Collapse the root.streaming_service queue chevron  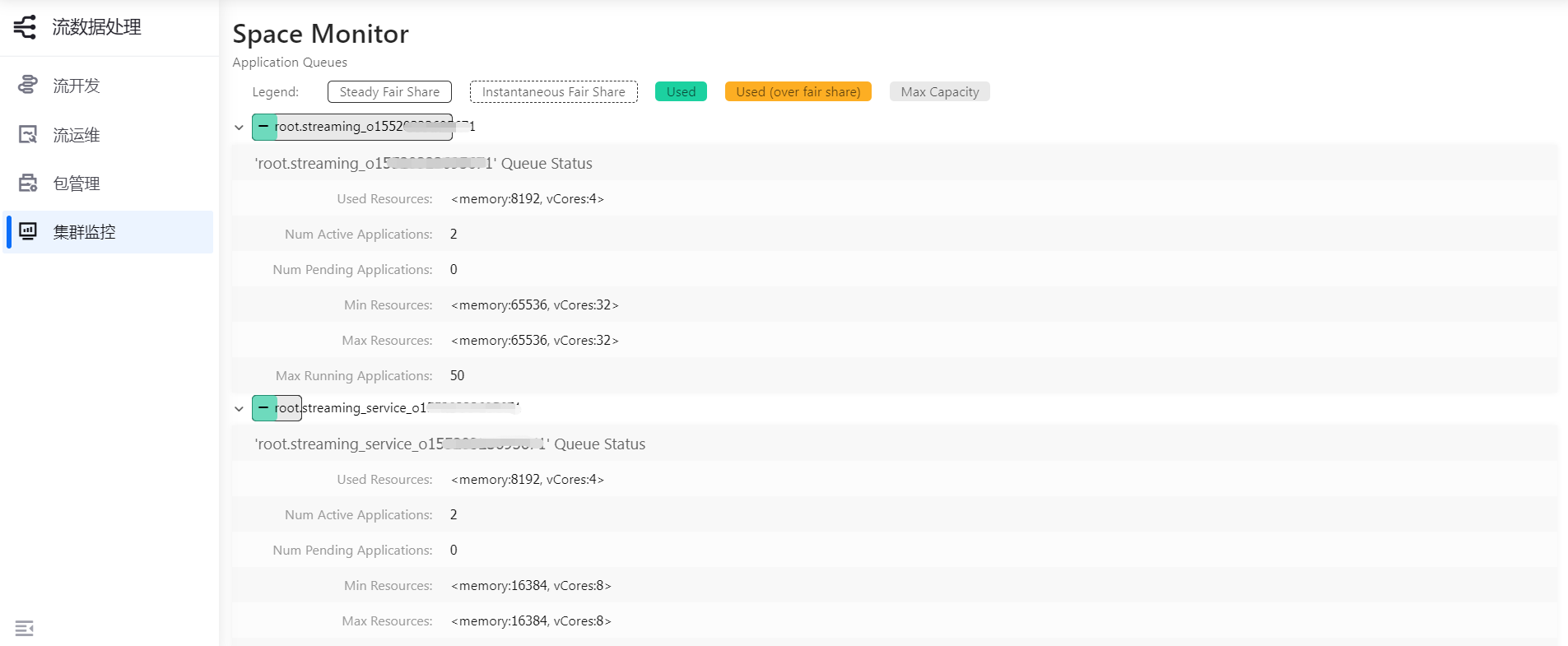click(x=239, y=409)
